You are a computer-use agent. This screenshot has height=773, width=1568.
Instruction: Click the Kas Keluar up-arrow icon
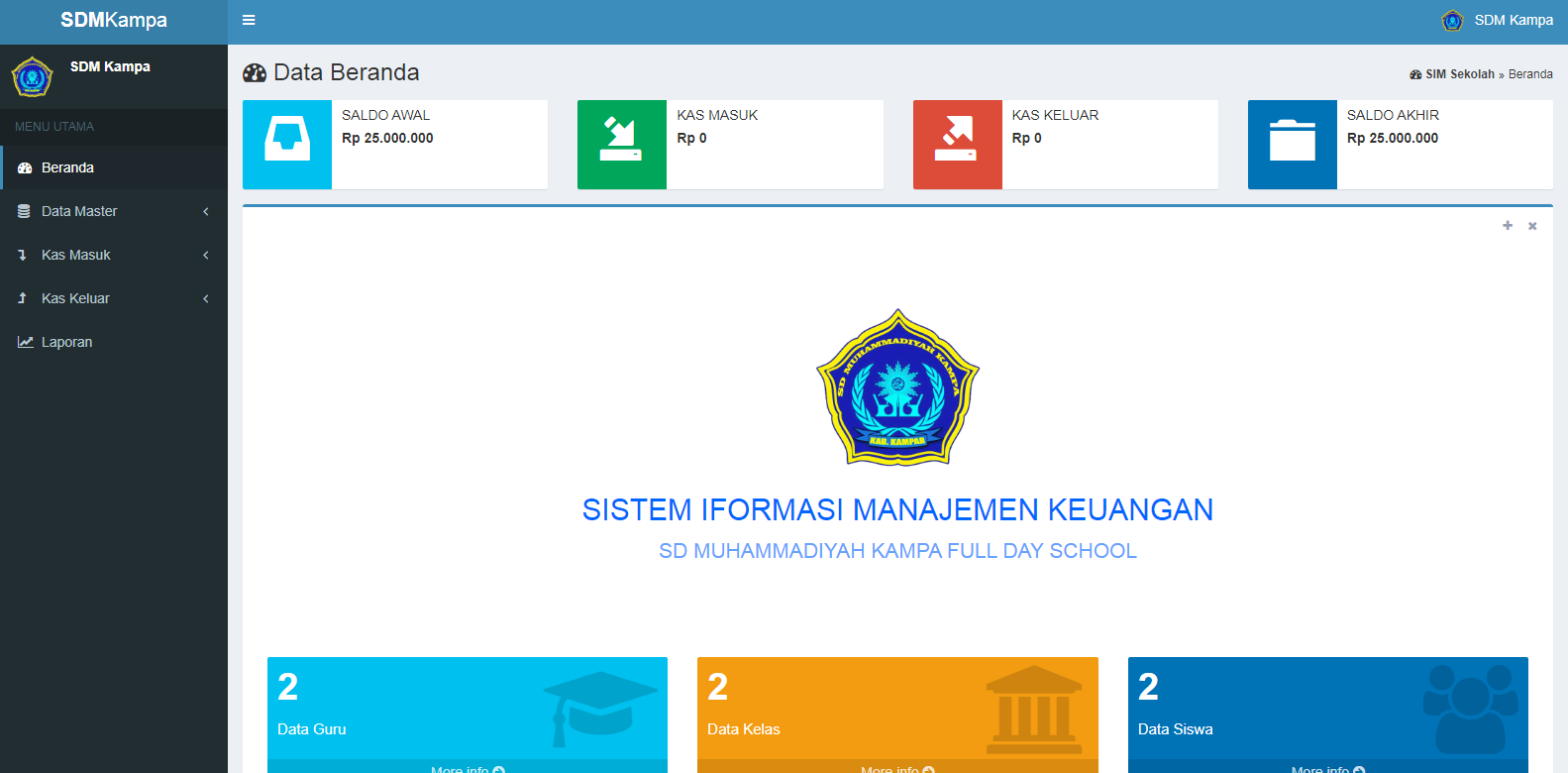point(22,298)
